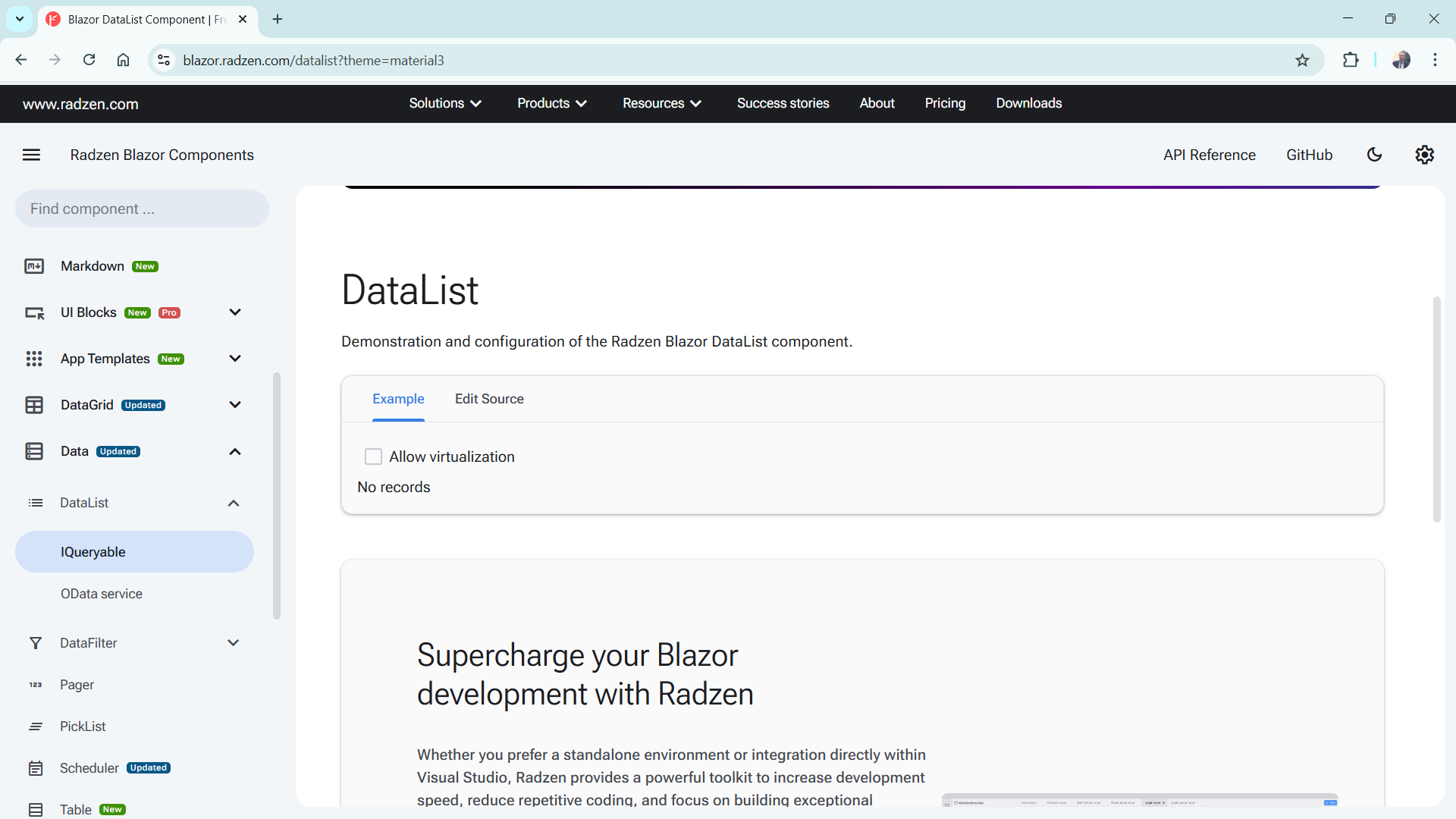This screenshot has height=819, width=1456.
Task: Select OData service under DataList
Action: [x=102, y=593]
